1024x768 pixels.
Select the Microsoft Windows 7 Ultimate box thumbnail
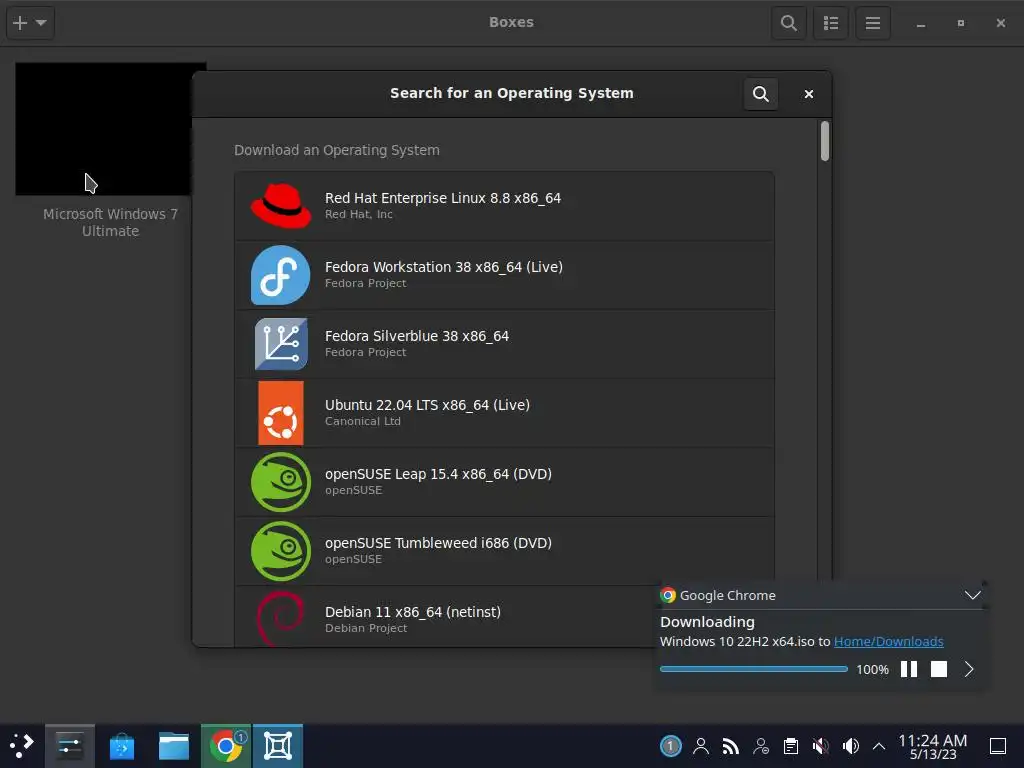coord(110,129)
